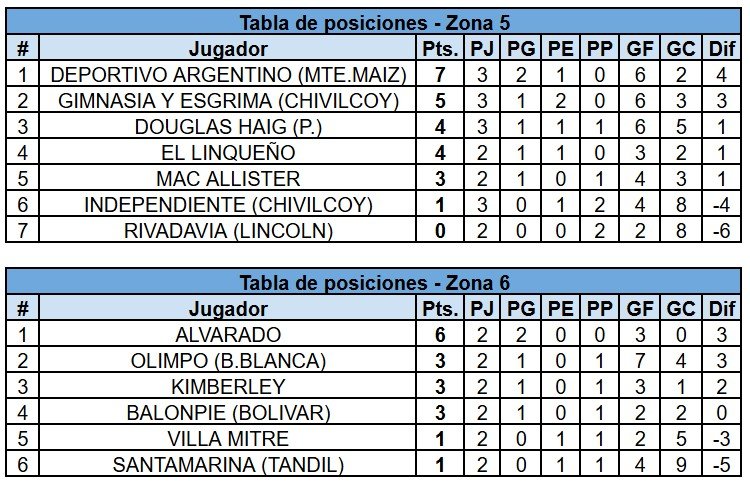Select DOUGLAS HAIG (P.) team cell
The image size is (750, 484).
[228, 126]
